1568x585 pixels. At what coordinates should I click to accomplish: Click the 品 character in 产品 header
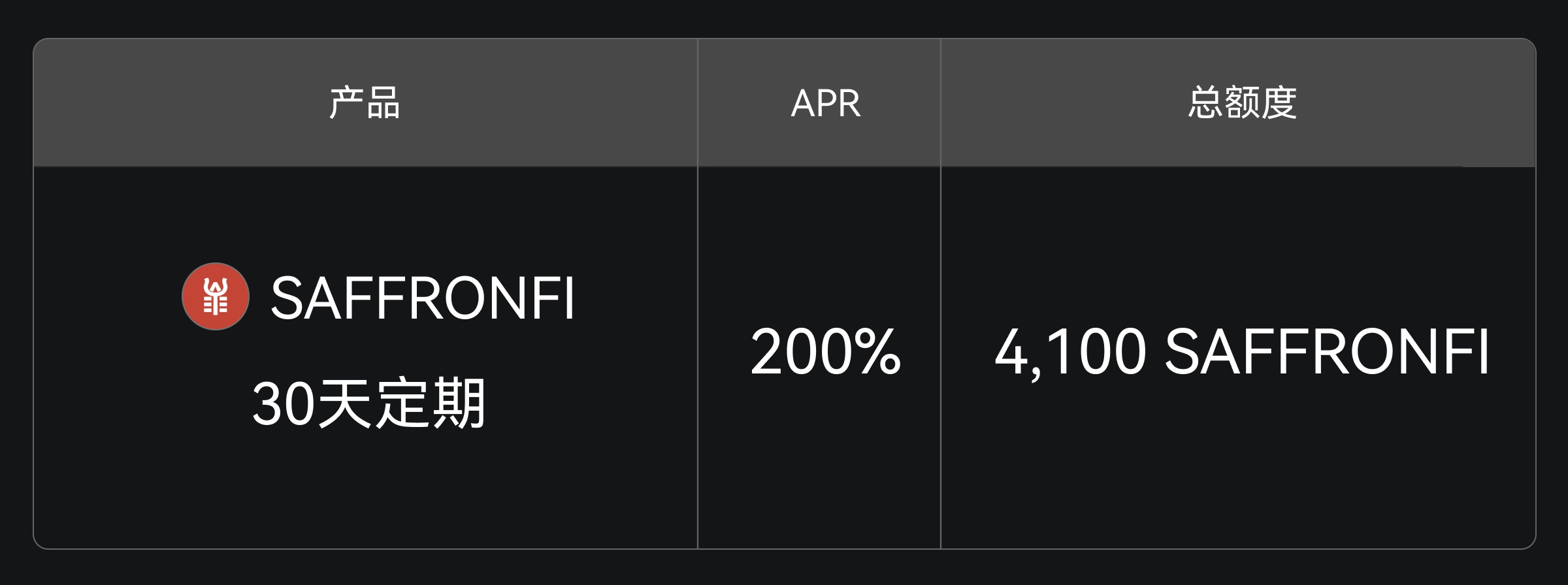pos(384,103)
